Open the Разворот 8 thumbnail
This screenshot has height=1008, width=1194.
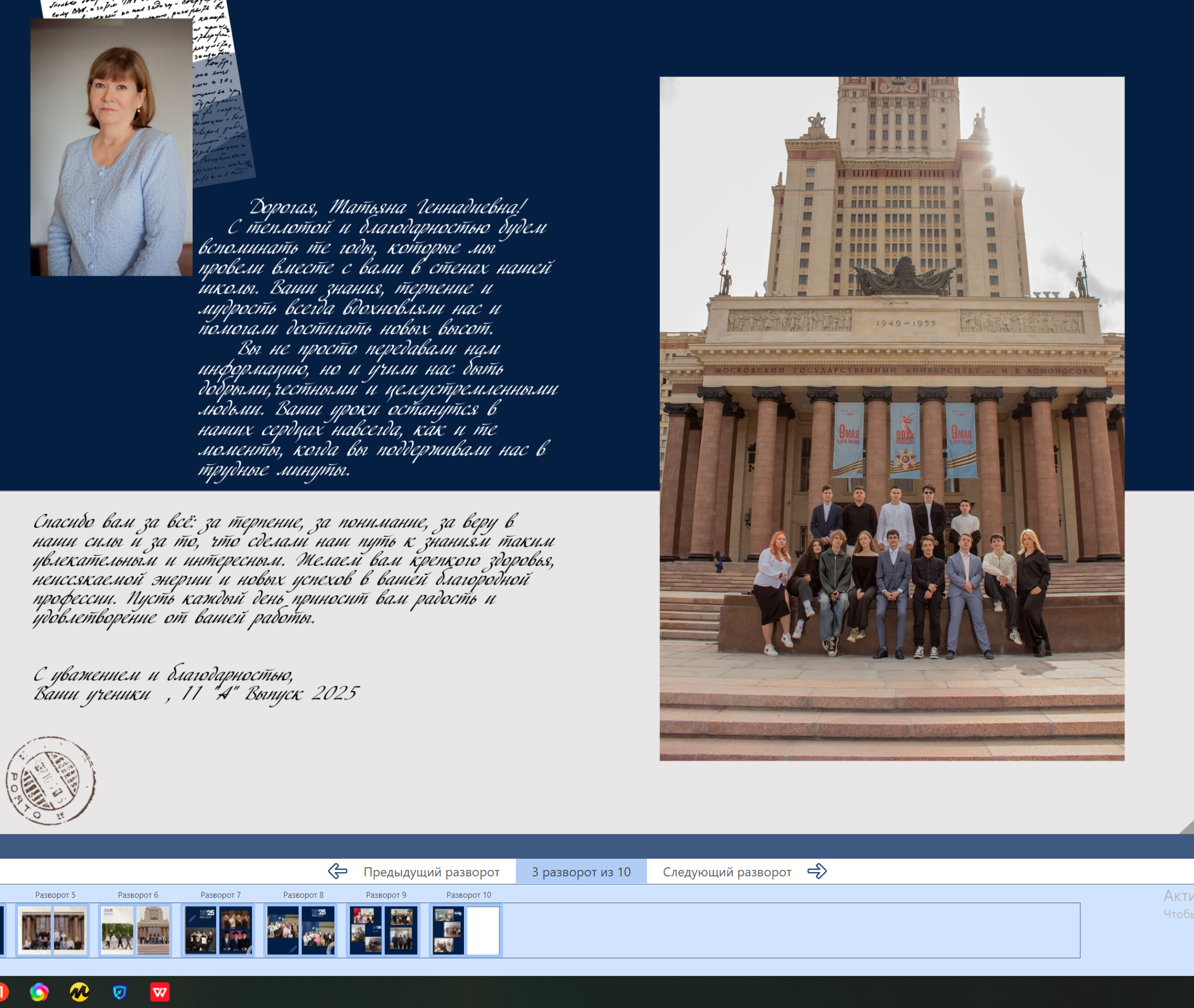point(301,930)
